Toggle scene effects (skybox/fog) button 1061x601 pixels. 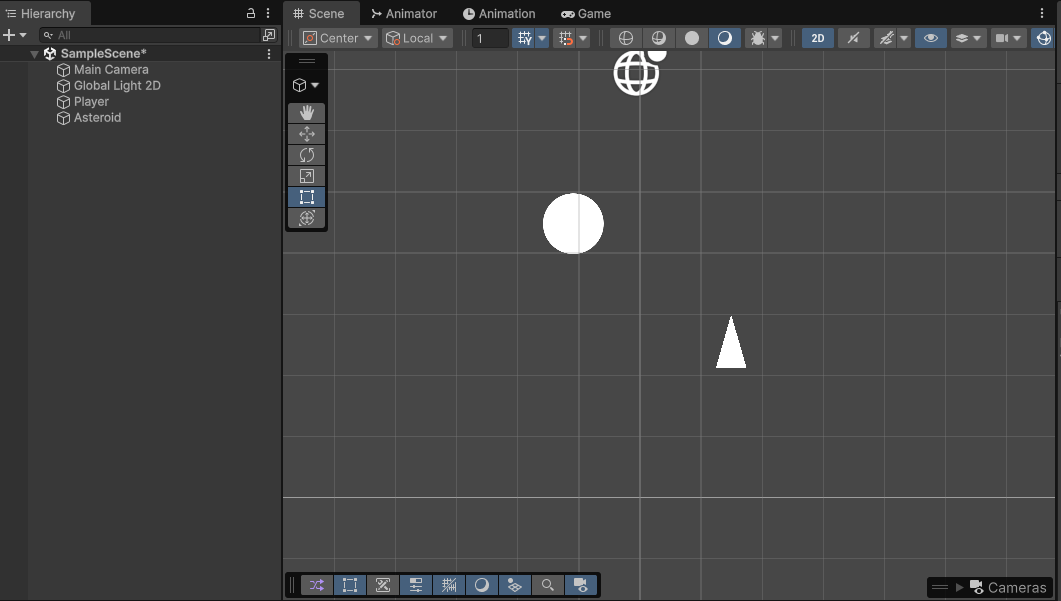point(886,38)
